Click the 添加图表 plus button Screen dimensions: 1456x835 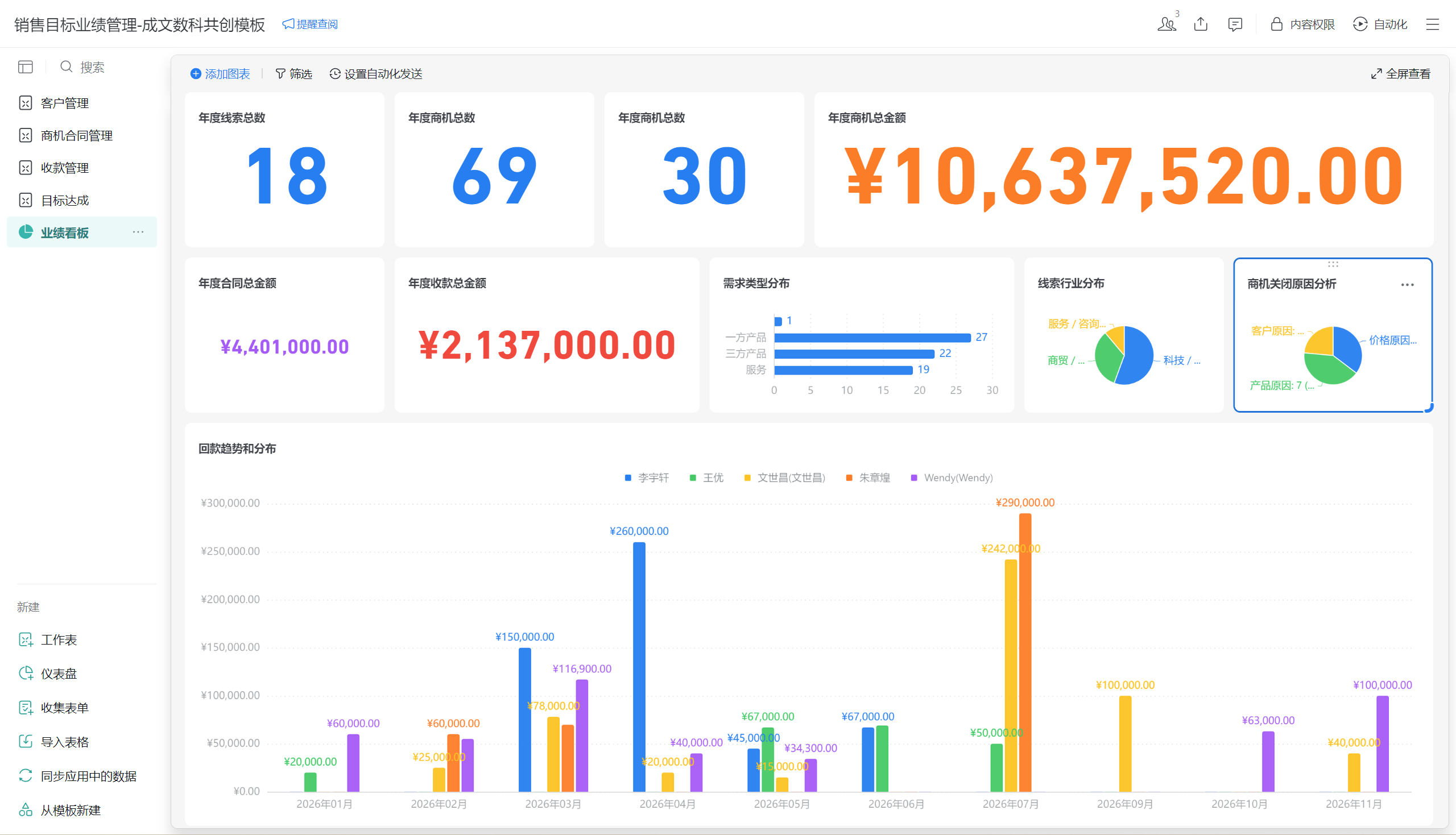coord(220,74)
